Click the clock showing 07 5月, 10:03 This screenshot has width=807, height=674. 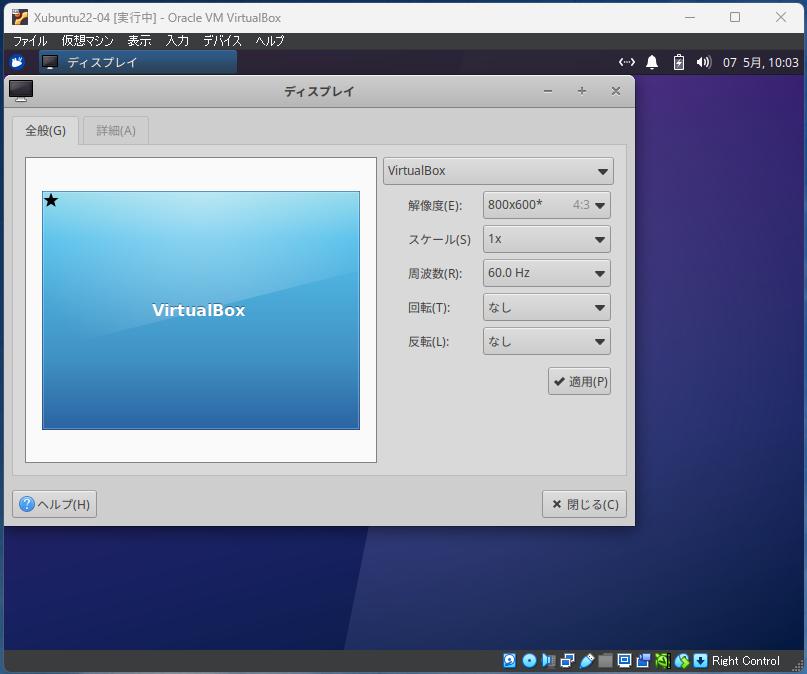pyautogui.click(x=760, y=62)
